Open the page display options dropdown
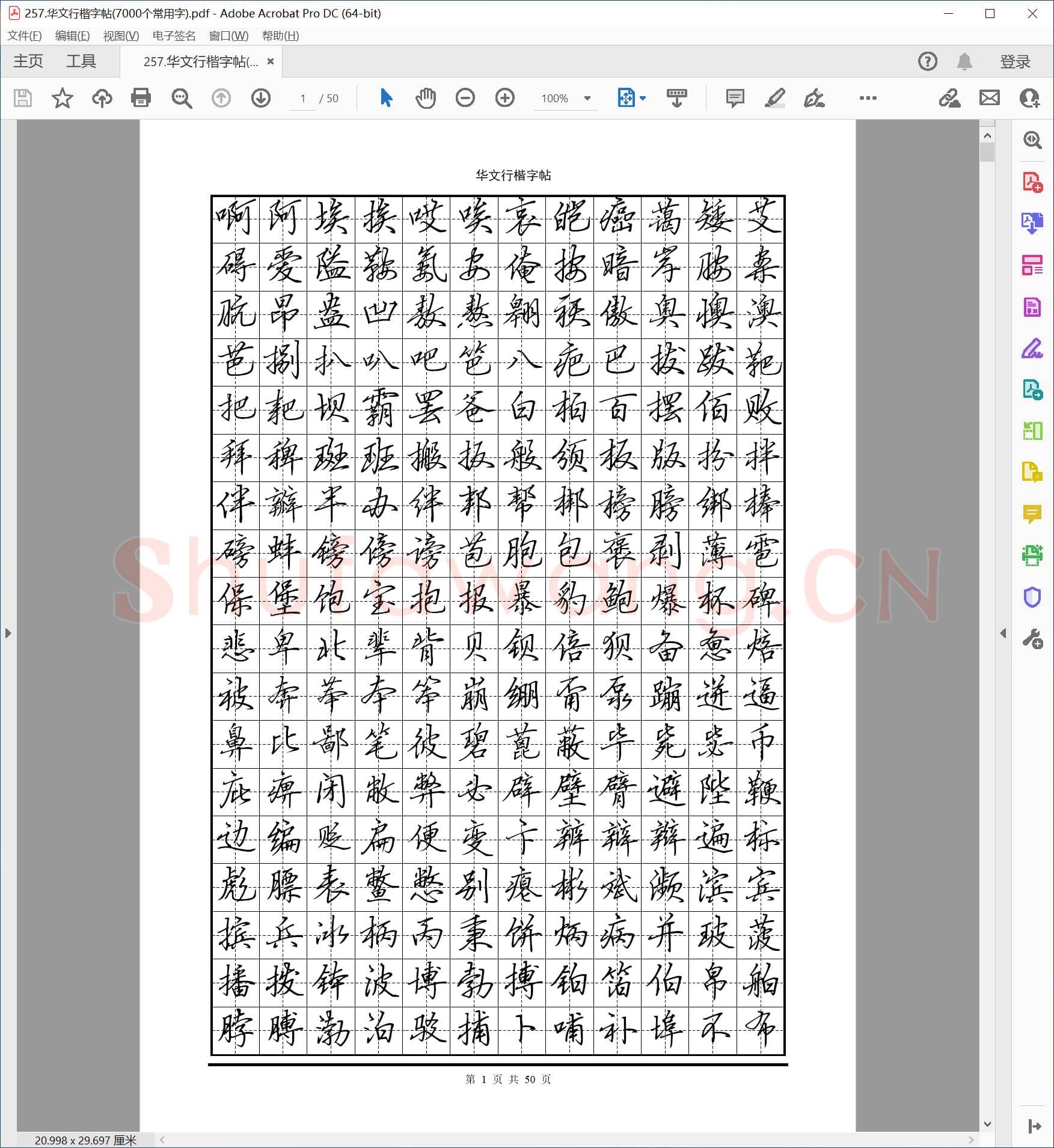This screenshot has height=1148, width=1054. coord(642,98)
